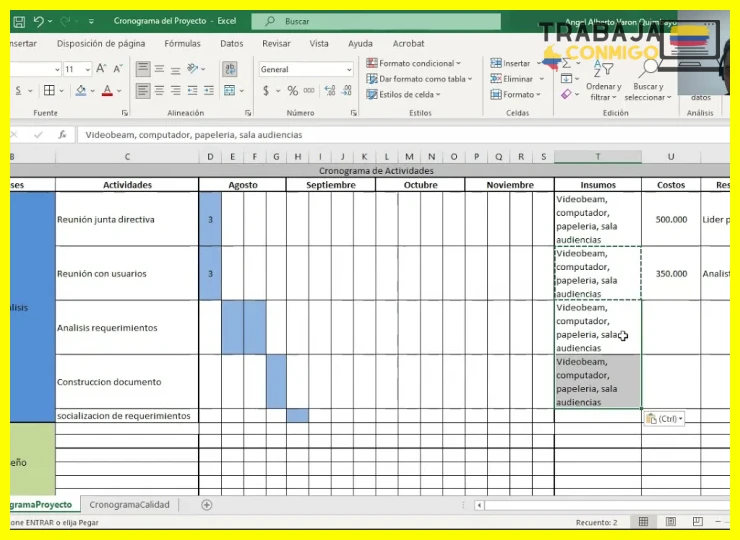Click the formula bar text
The height and width of the screenshot is (540, 740).
click(x=193, y=135)
